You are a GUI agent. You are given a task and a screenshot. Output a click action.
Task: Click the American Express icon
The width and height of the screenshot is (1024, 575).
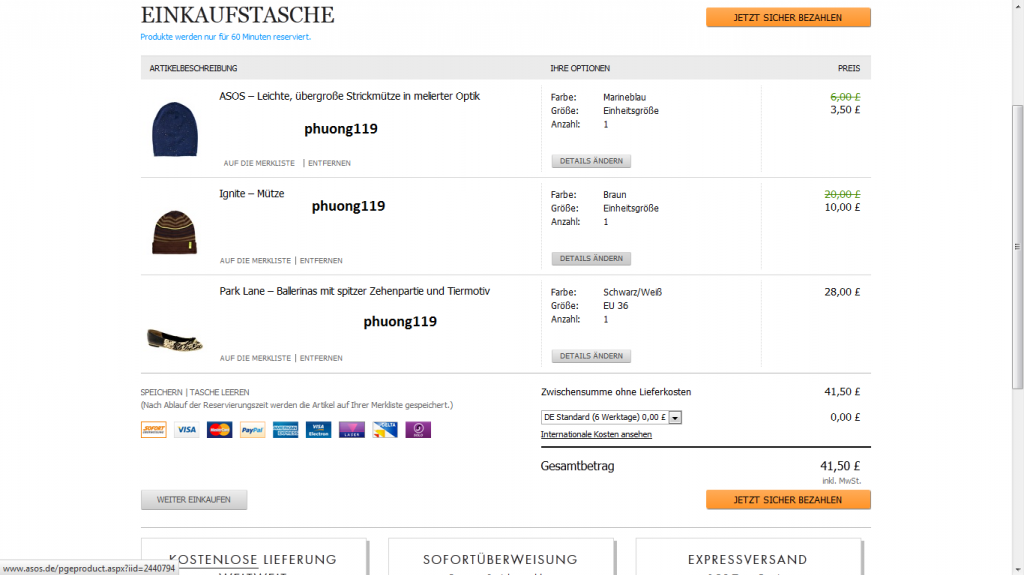285,430
